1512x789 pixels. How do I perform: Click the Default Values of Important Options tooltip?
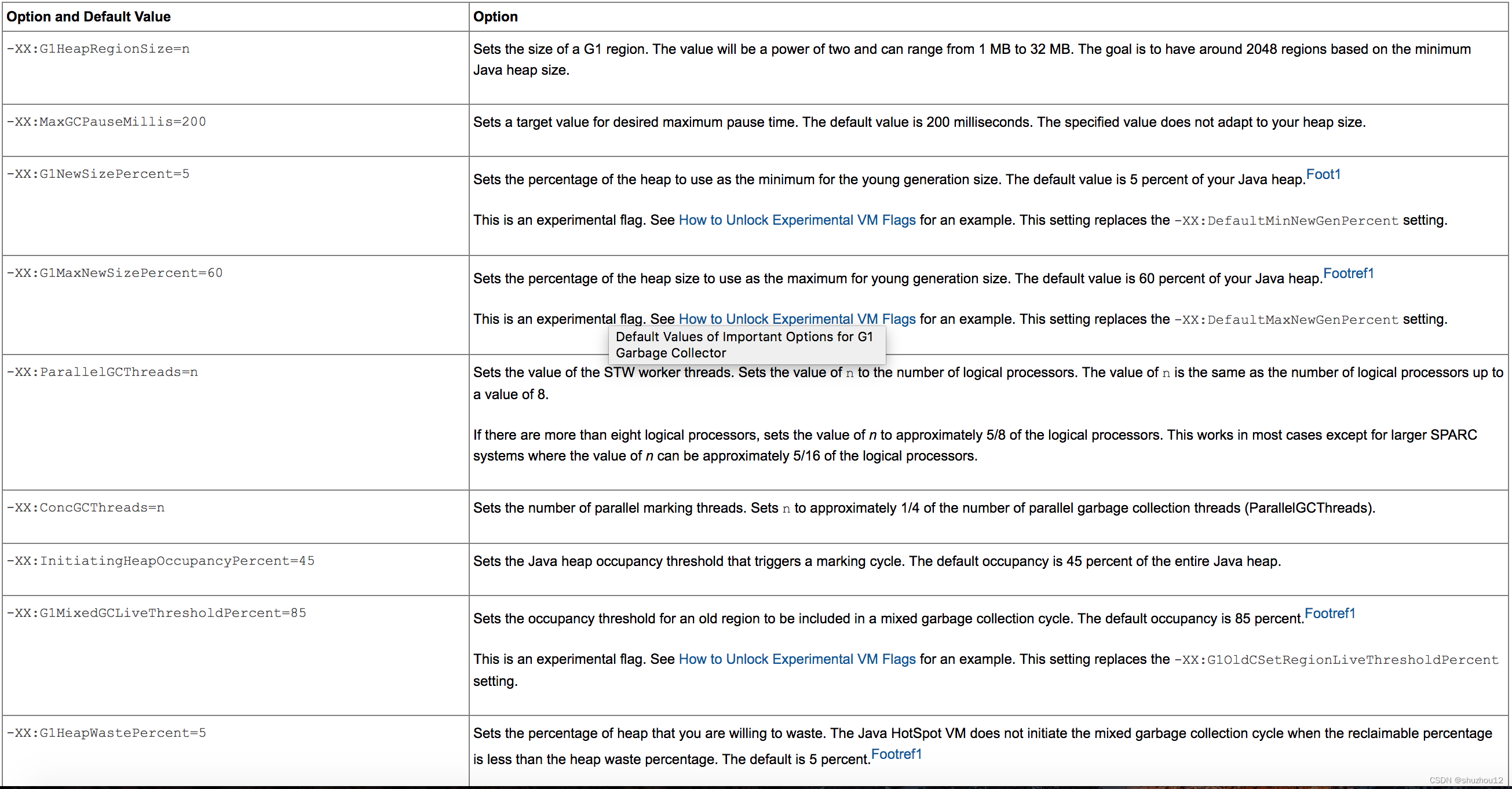pyautogui.click(x=747, y=345)
